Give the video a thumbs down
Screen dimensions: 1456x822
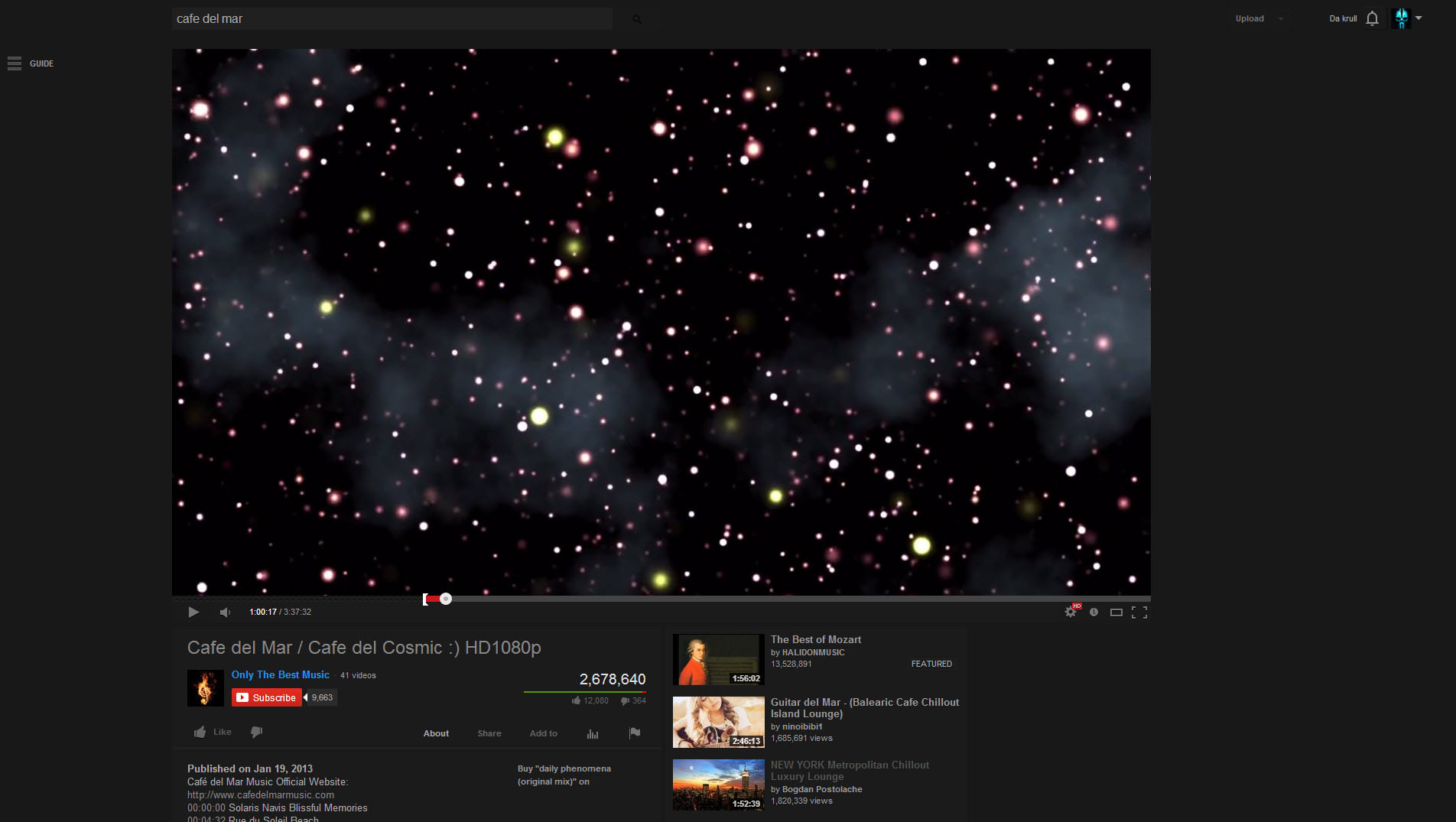(x=256, y=732)
